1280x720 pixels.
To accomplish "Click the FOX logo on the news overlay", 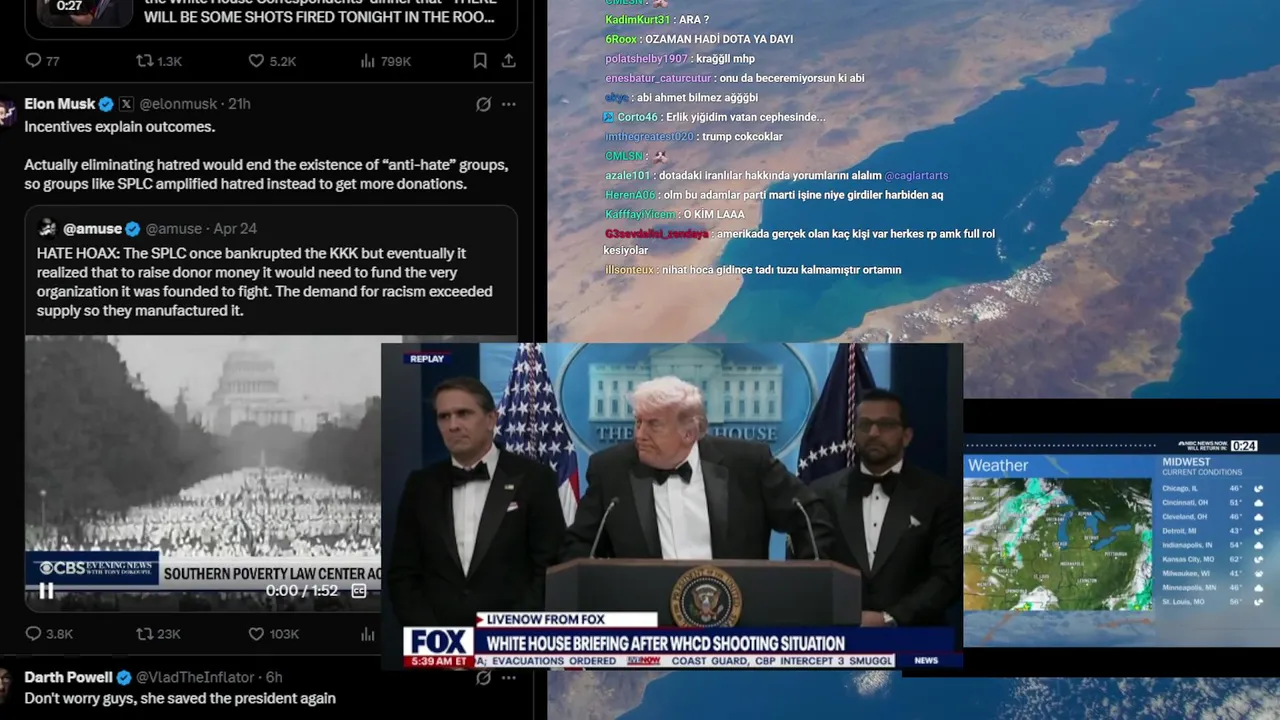I will [x=439, y=641].
